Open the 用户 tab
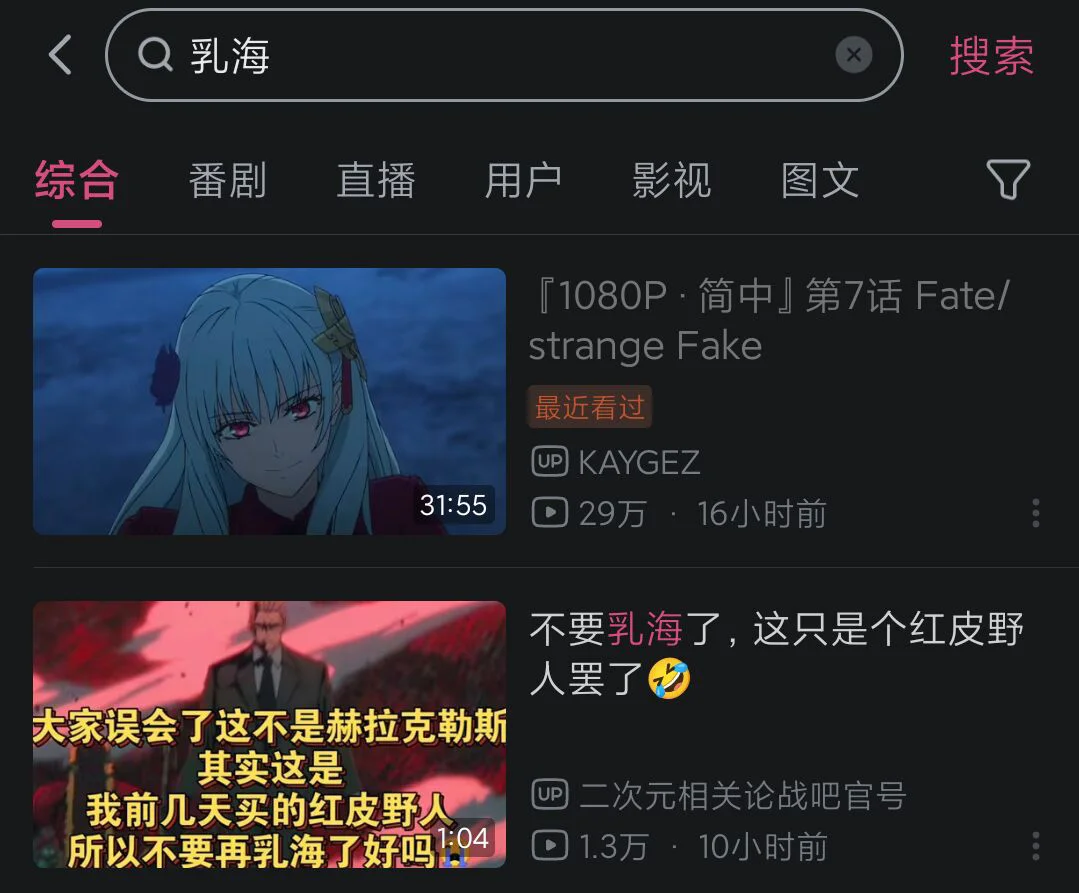Viewport: 1079px width, 893px height. point(523,180)
